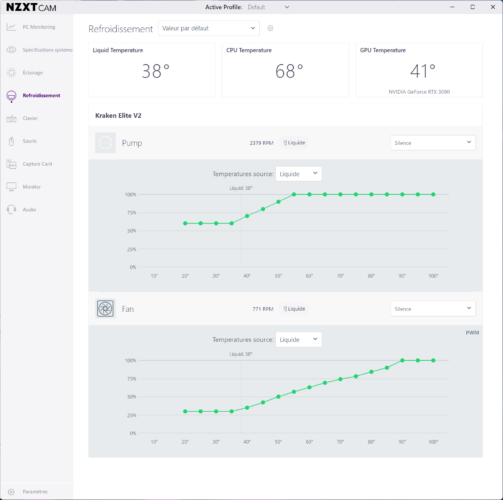Open the lighting sun icon

coord(11,73)
